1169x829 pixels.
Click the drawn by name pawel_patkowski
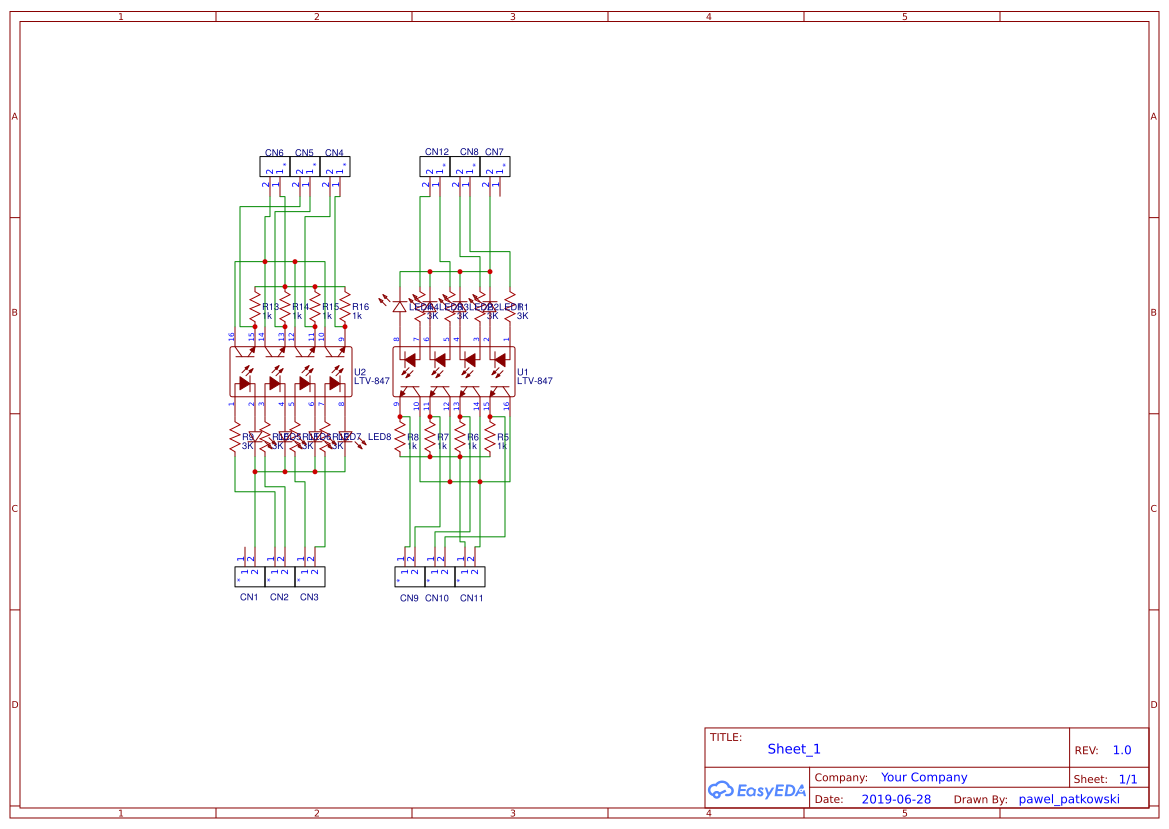click(x=1069, y=798)
